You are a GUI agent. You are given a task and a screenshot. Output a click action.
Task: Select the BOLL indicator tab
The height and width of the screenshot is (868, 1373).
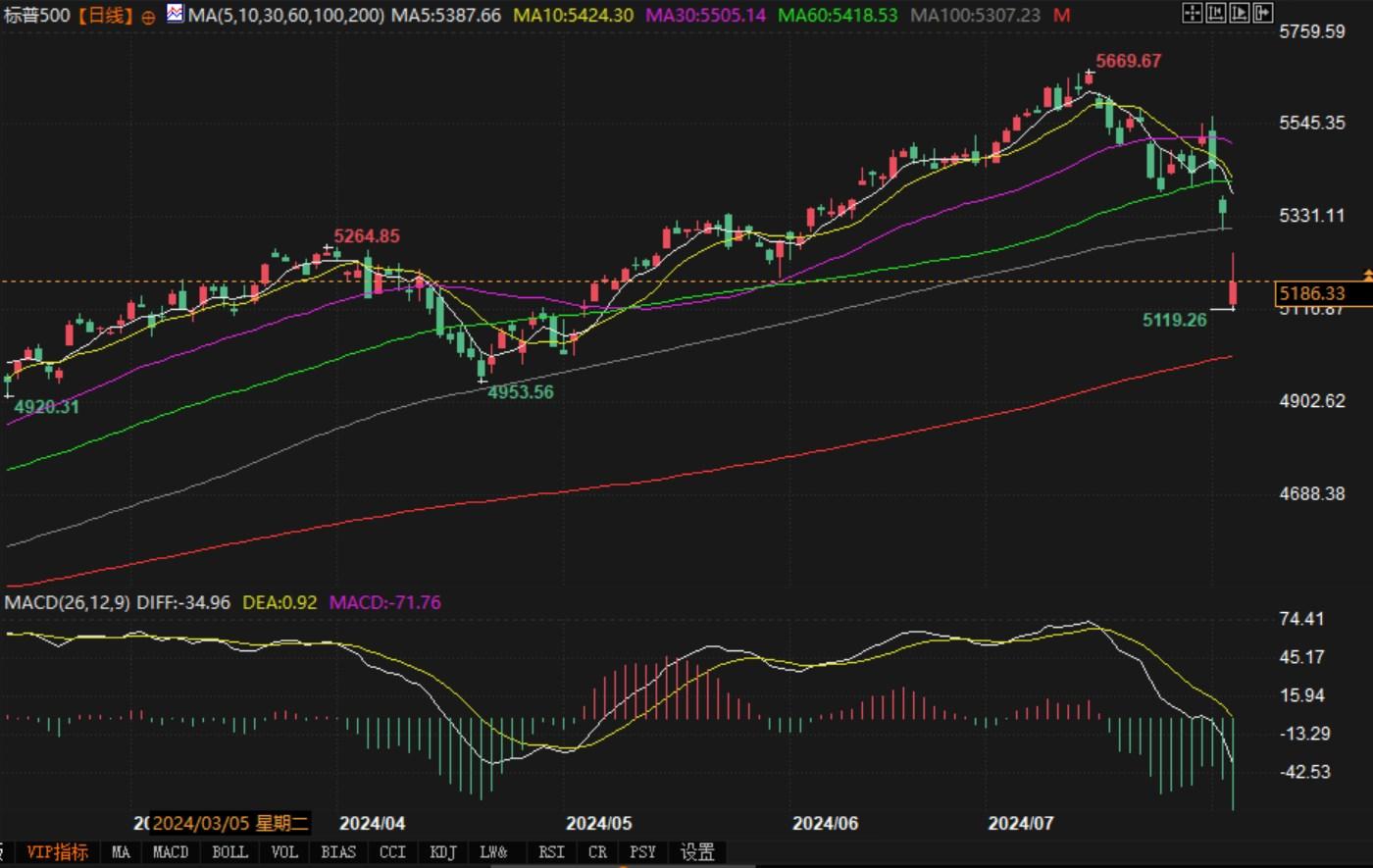(229, 852)
